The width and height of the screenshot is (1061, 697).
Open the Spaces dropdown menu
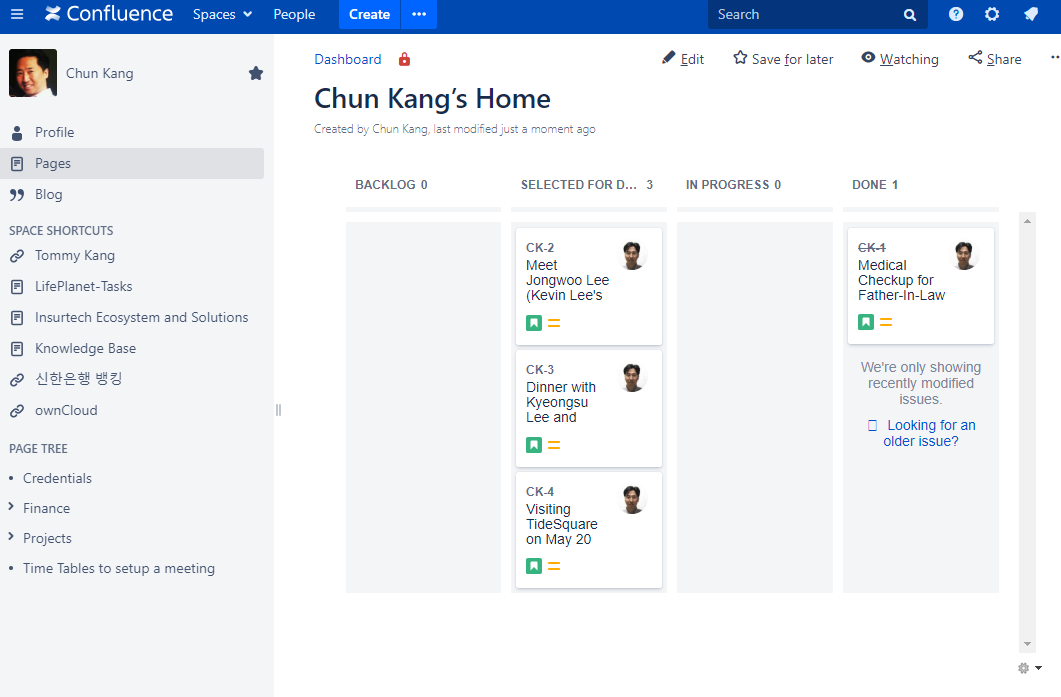tap(222, 14)
